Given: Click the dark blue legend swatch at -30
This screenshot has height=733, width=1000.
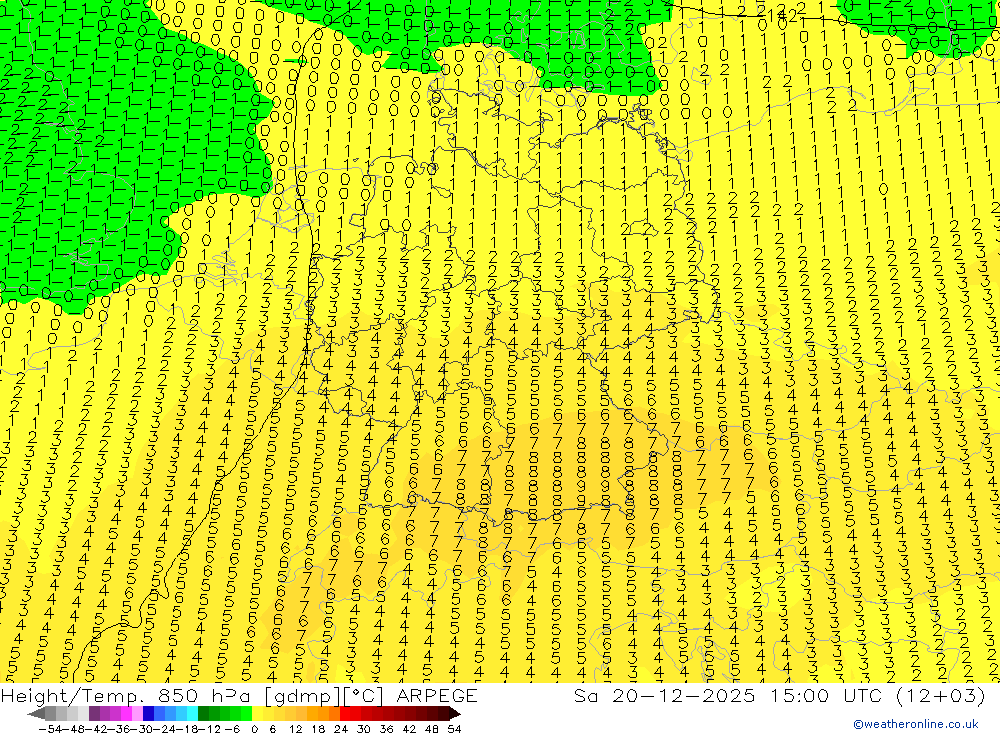Looking at the screenshot, I should (148, 713).
